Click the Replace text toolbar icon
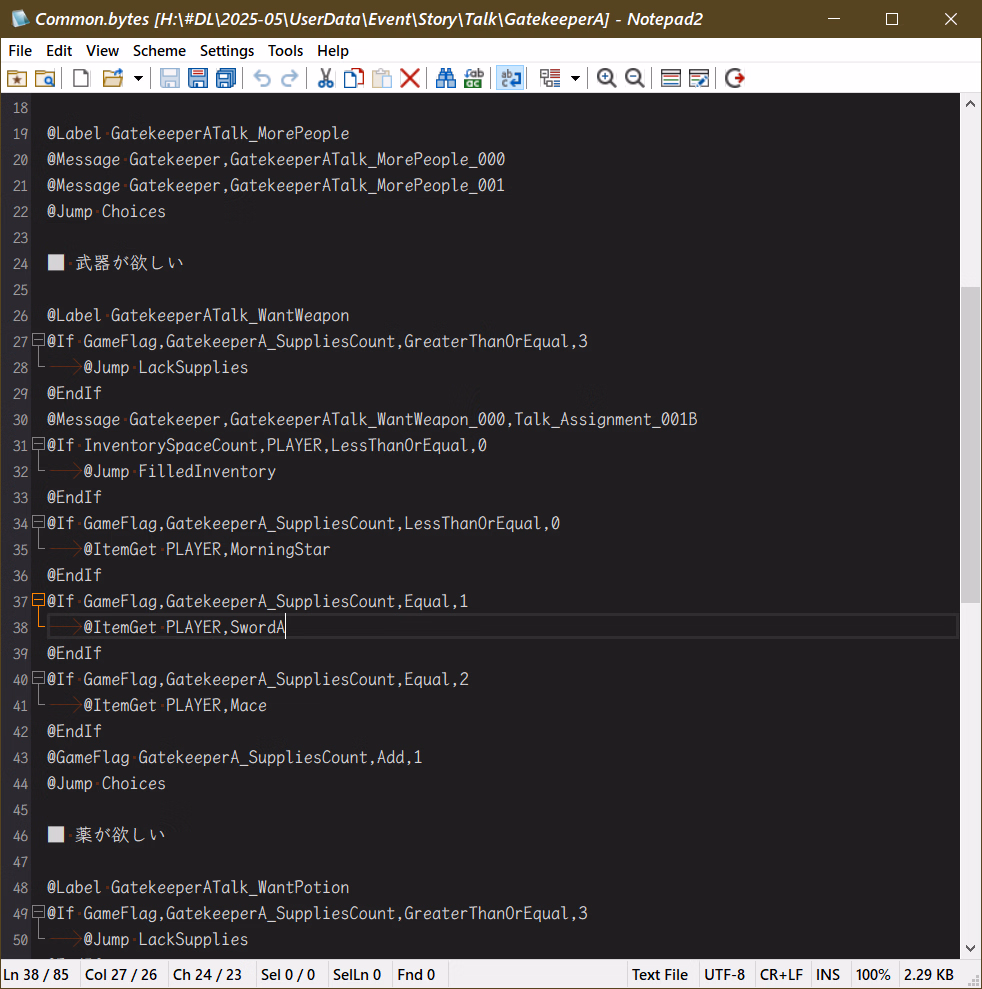 click(473, 78)
